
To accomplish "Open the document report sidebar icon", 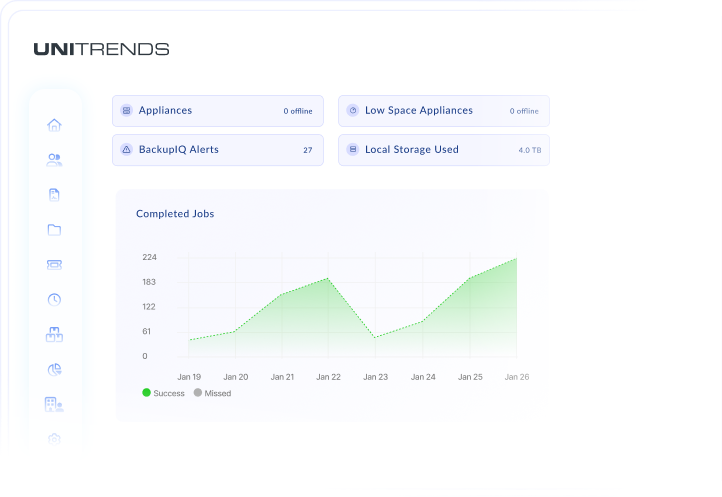I will (54, 195).
